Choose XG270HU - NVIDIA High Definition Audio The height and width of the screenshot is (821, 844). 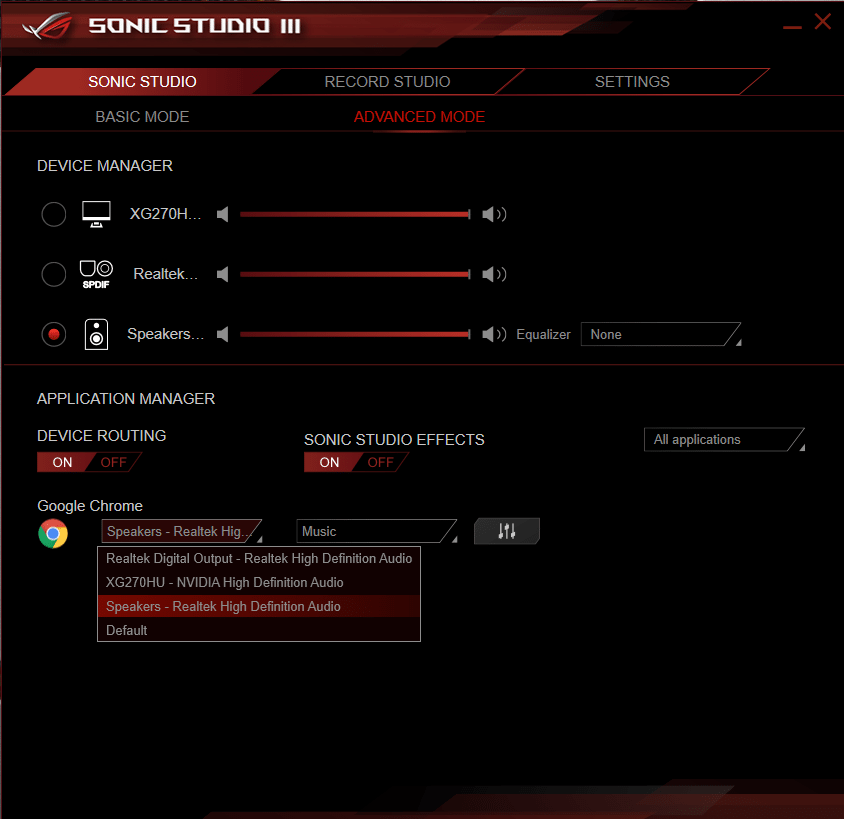click(259, 583)
